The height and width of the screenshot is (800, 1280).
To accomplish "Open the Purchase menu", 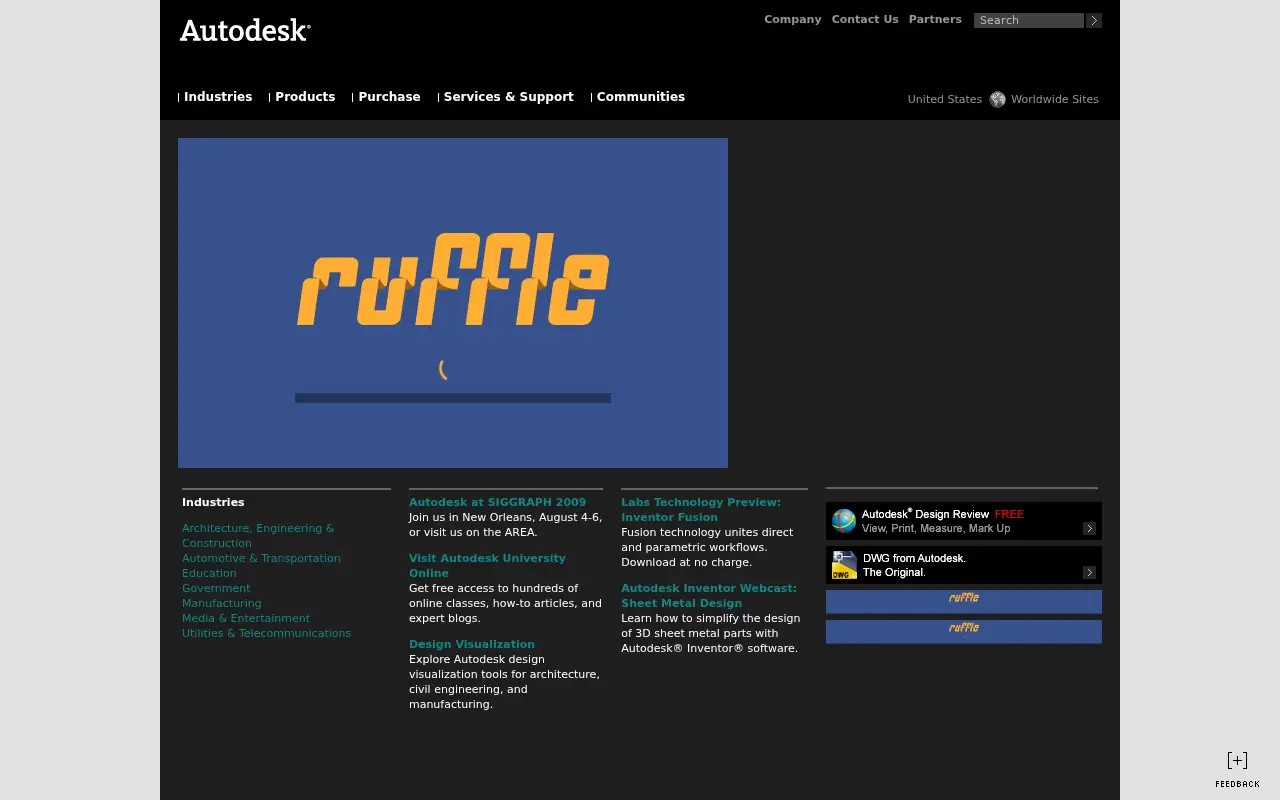I will point(389,97).
